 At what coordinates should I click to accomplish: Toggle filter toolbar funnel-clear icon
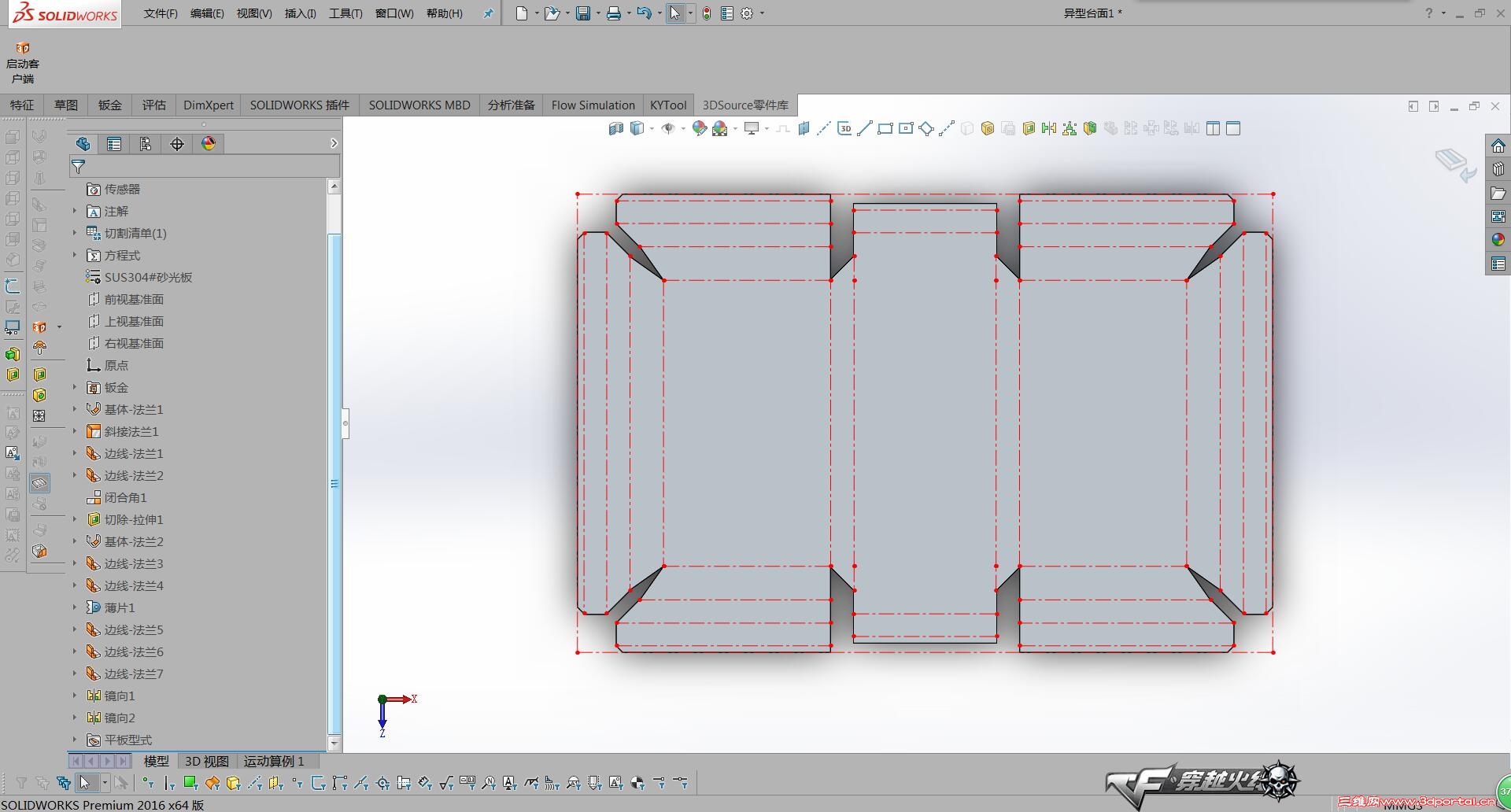click(x=42, y=782)
